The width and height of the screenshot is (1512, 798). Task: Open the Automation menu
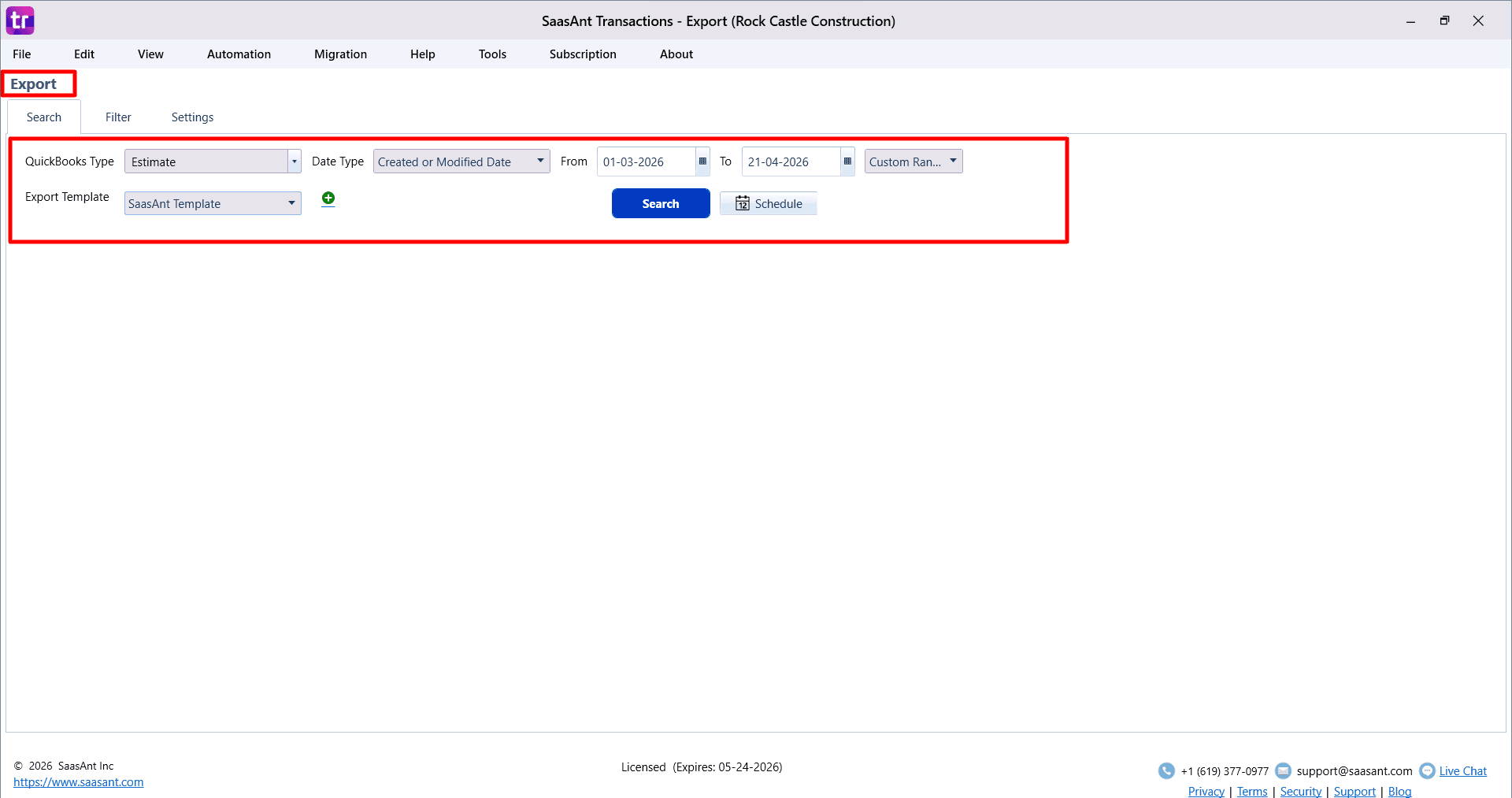(x=239, y=54)
